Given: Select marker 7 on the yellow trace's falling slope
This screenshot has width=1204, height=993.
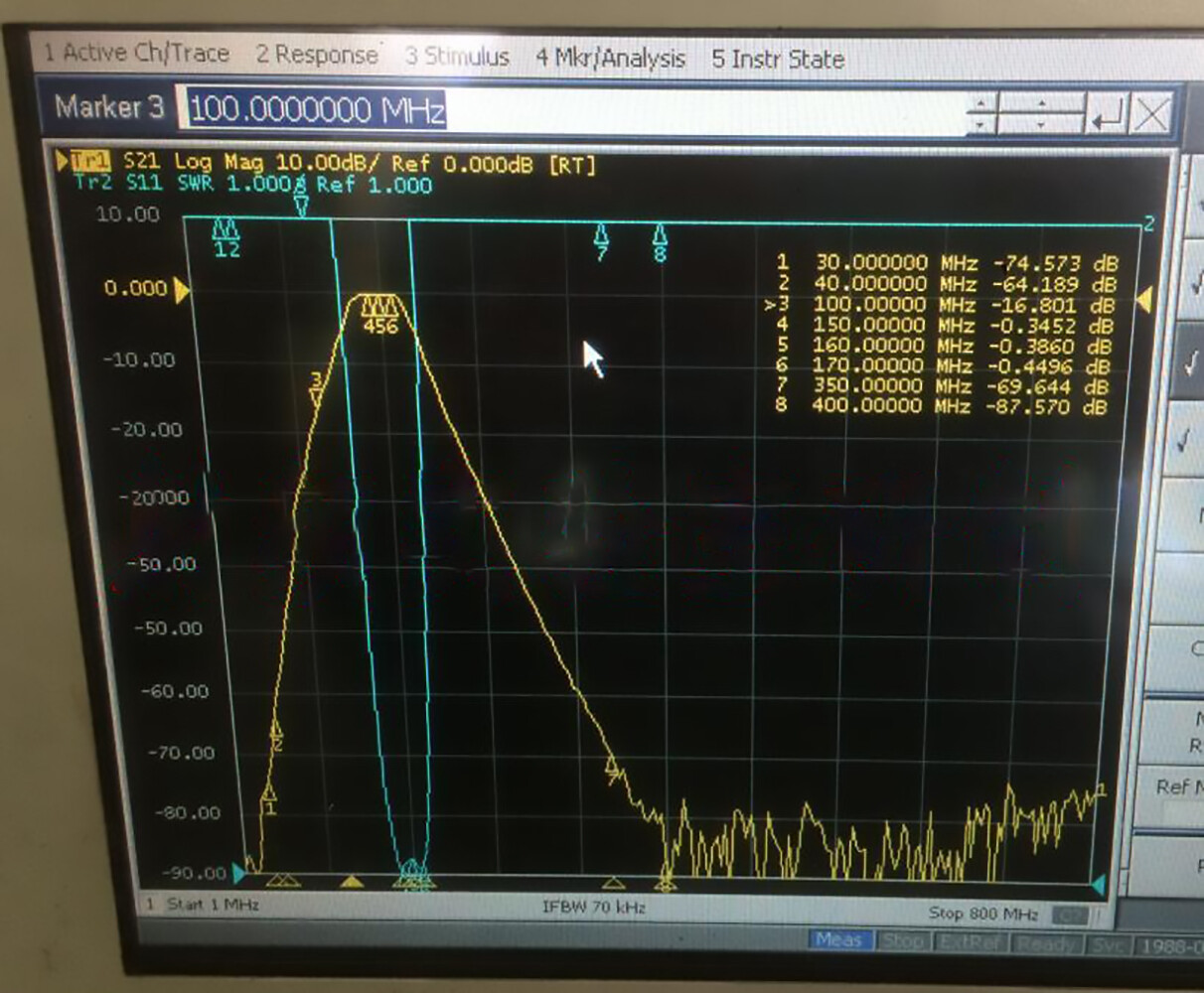Looking at the screenshot, I should click(x=612, y=770).
